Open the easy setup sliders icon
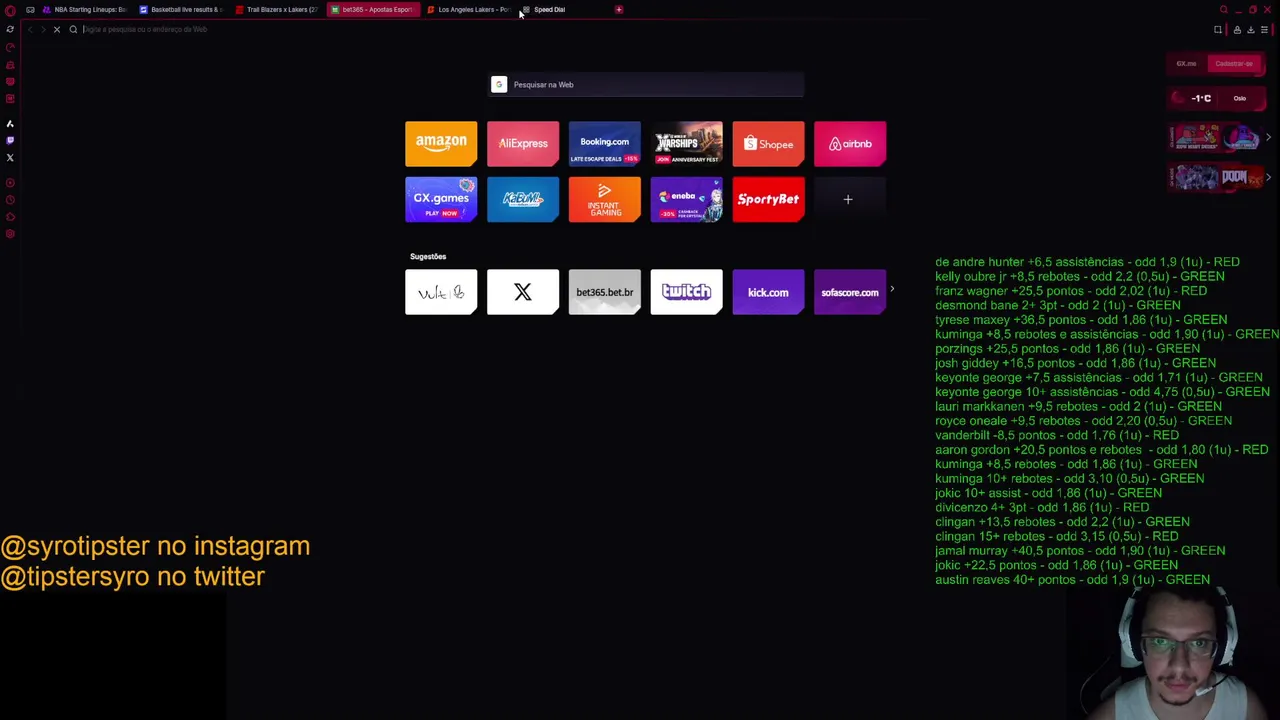The image size is (1280, 720). tap(1264, 30)
